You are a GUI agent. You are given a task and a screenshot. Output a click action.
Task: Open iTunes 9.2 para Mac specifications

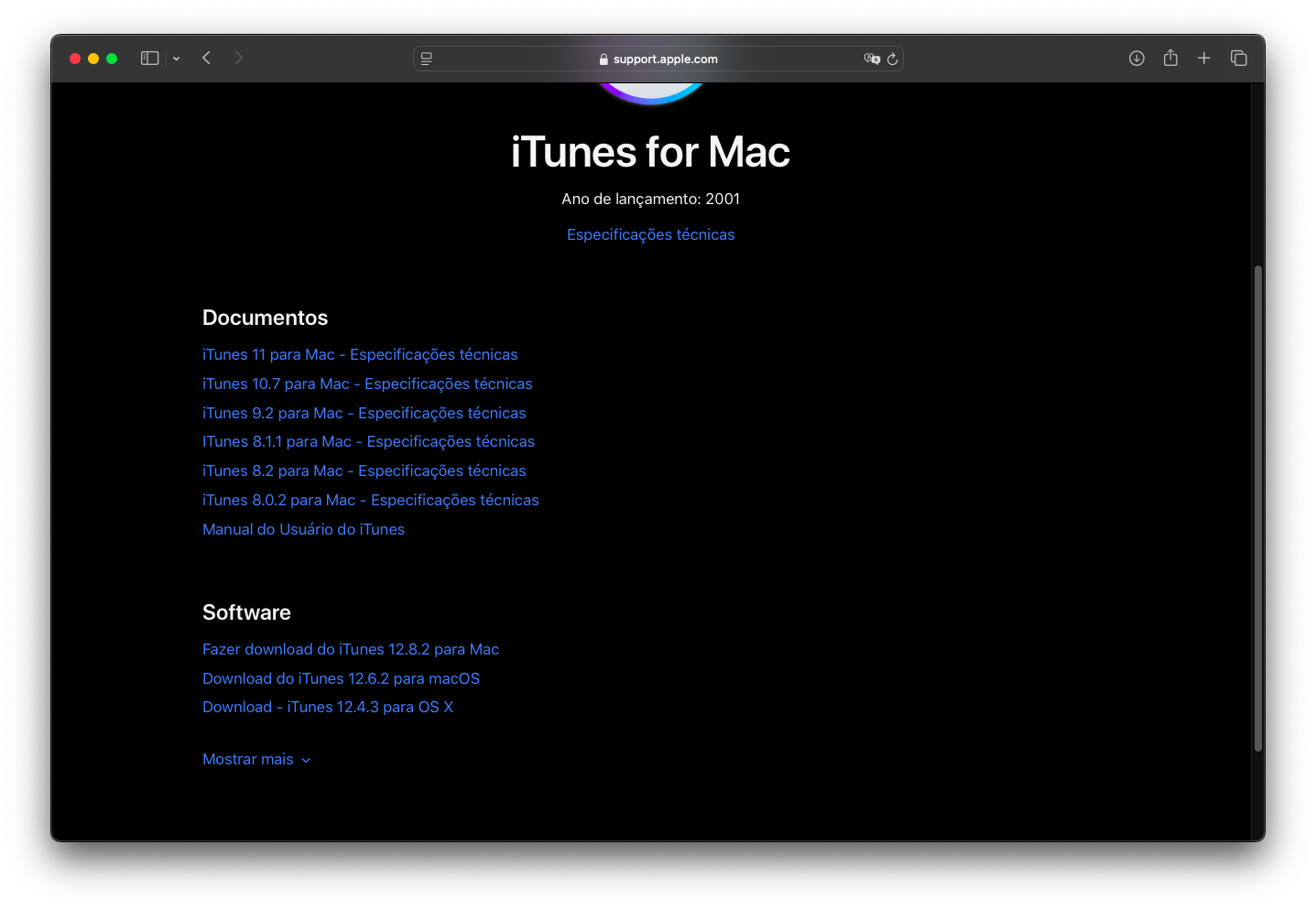[364, 414]
